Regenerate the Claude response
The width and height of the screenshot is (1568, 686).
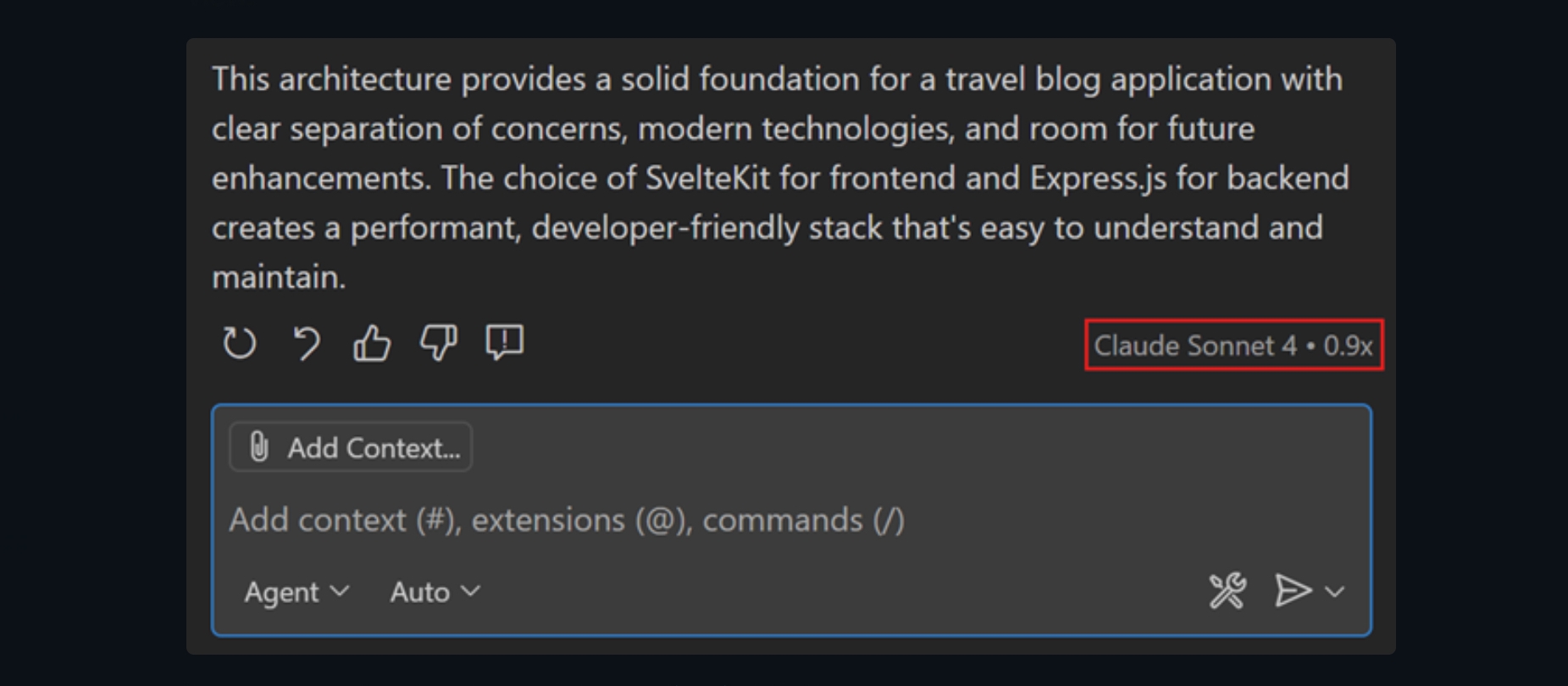tap(240, 344)
